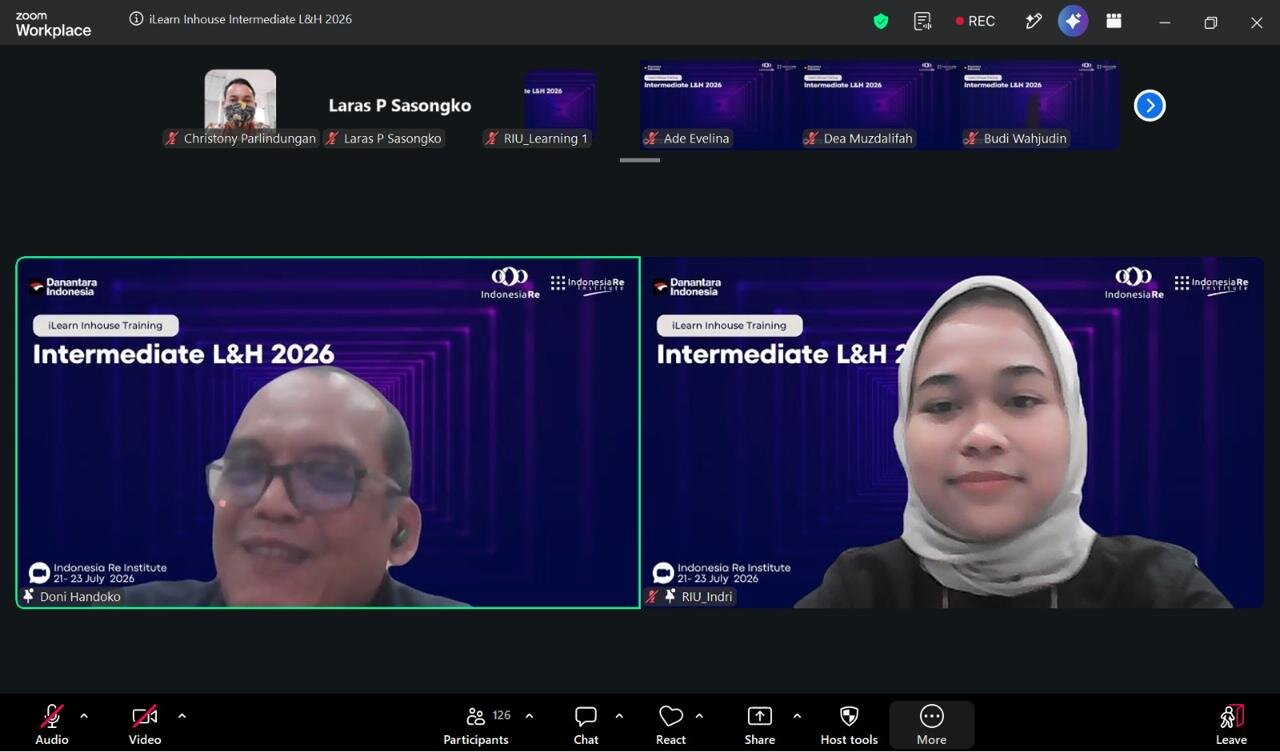This screenshot has width=1280, height=752.
Task: Select Budi Wahjudin's video thumbnail
Action: 1039,105
